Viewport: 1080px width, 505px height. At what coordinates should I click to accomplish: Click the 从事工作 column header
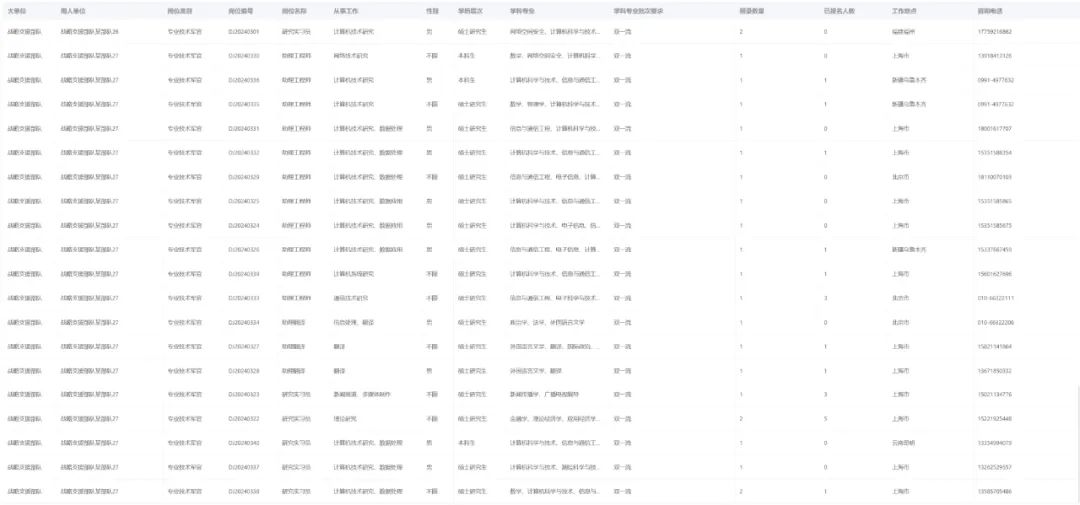(x=346, y=8)
